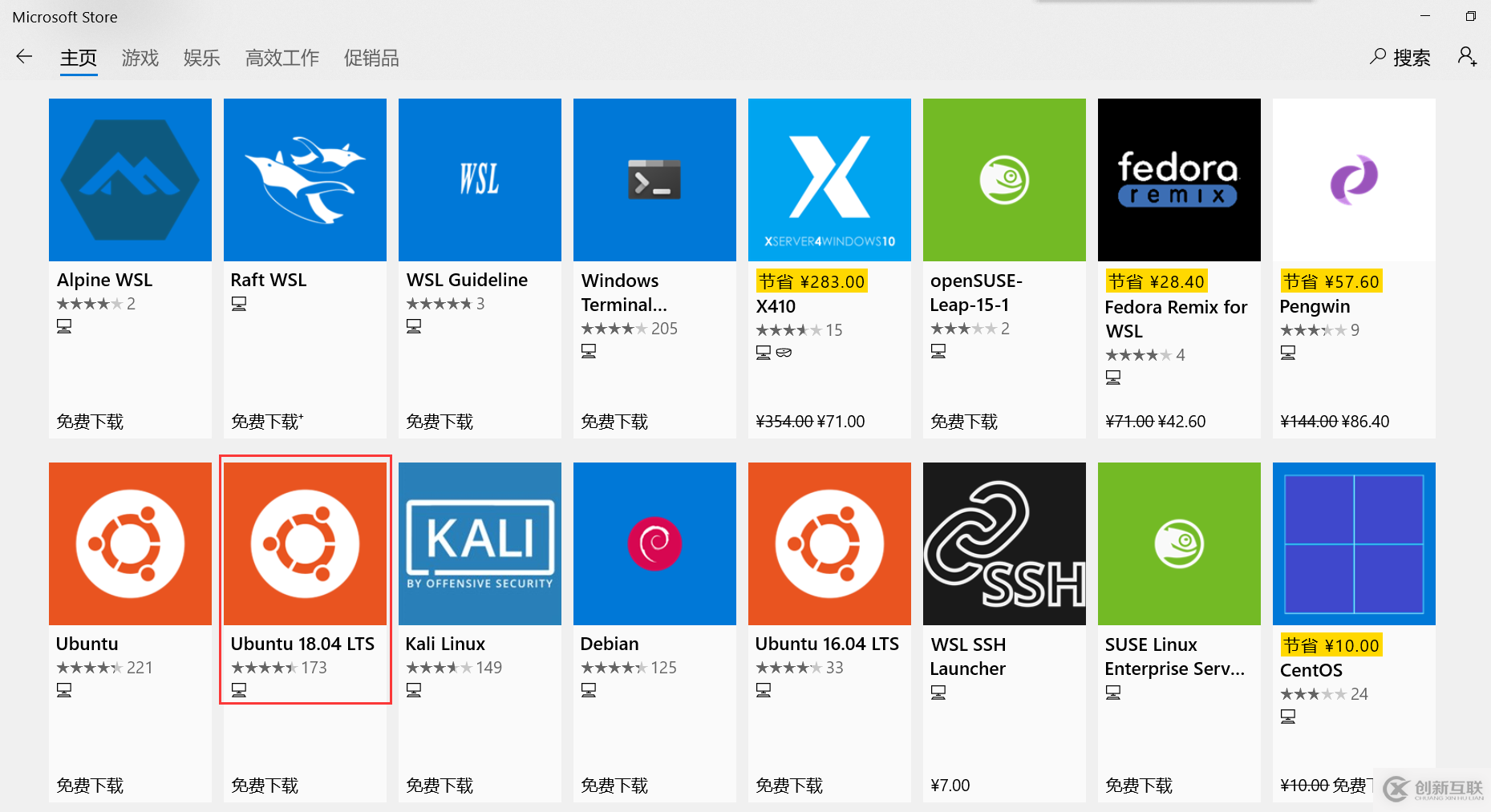
Task: Click the Ubuntu 16.04 LTS rating of 33
Action: click(x=800, y=668)
